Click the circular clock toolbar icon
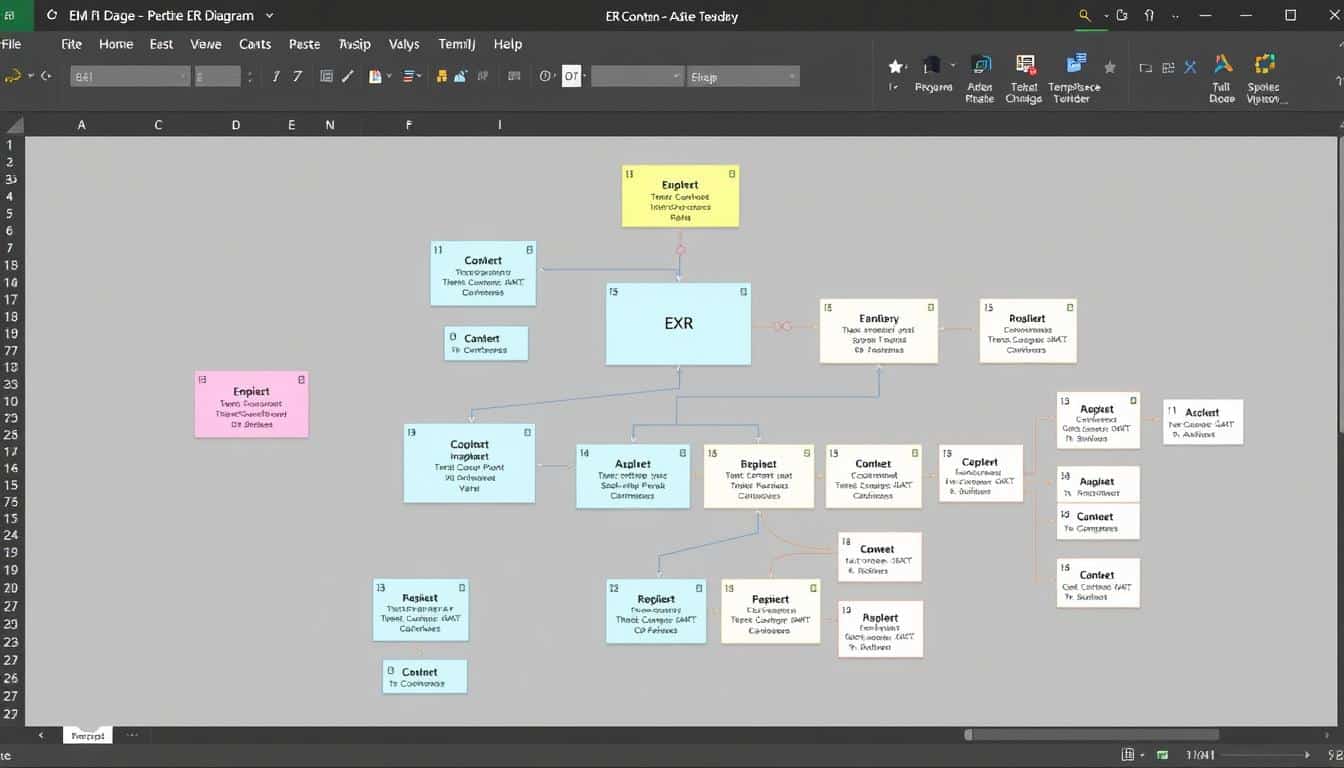This screenshot has width=1344, height=768. [545, 76]
